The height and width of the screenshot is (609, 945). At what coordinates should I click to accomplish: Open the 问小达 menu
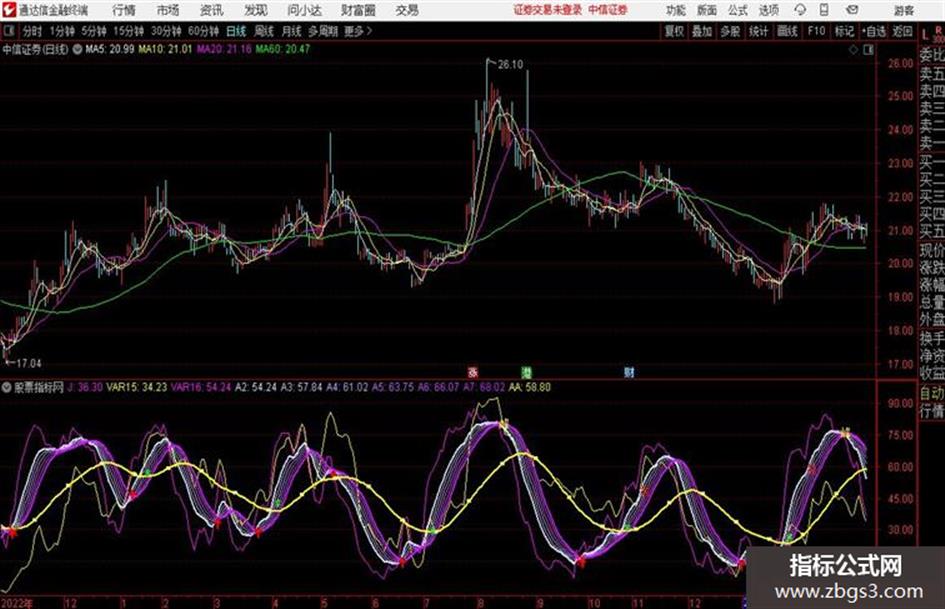[304, 10]
